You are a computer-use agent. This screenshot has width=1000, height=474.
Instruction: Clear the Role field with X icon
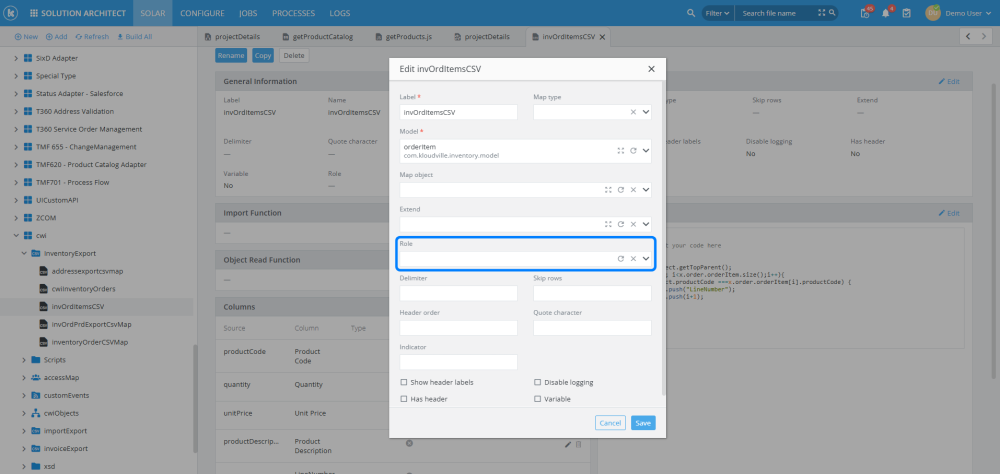tap(633, 258)
